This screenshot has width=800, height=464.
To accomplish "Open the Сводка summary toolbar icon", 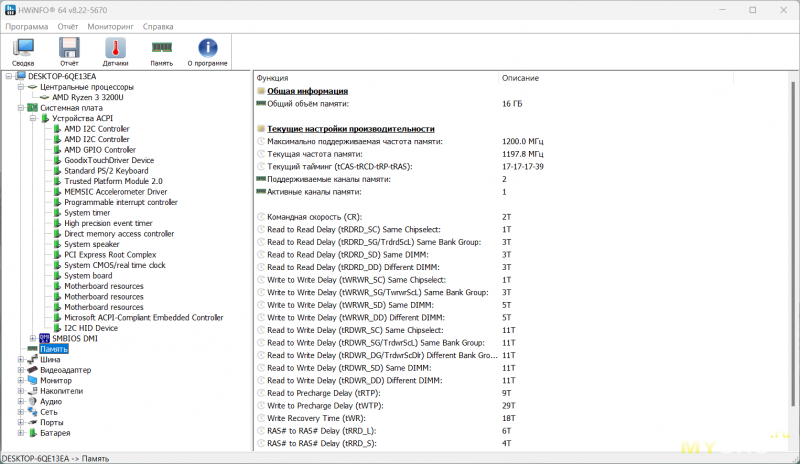I will coord(23,52).
